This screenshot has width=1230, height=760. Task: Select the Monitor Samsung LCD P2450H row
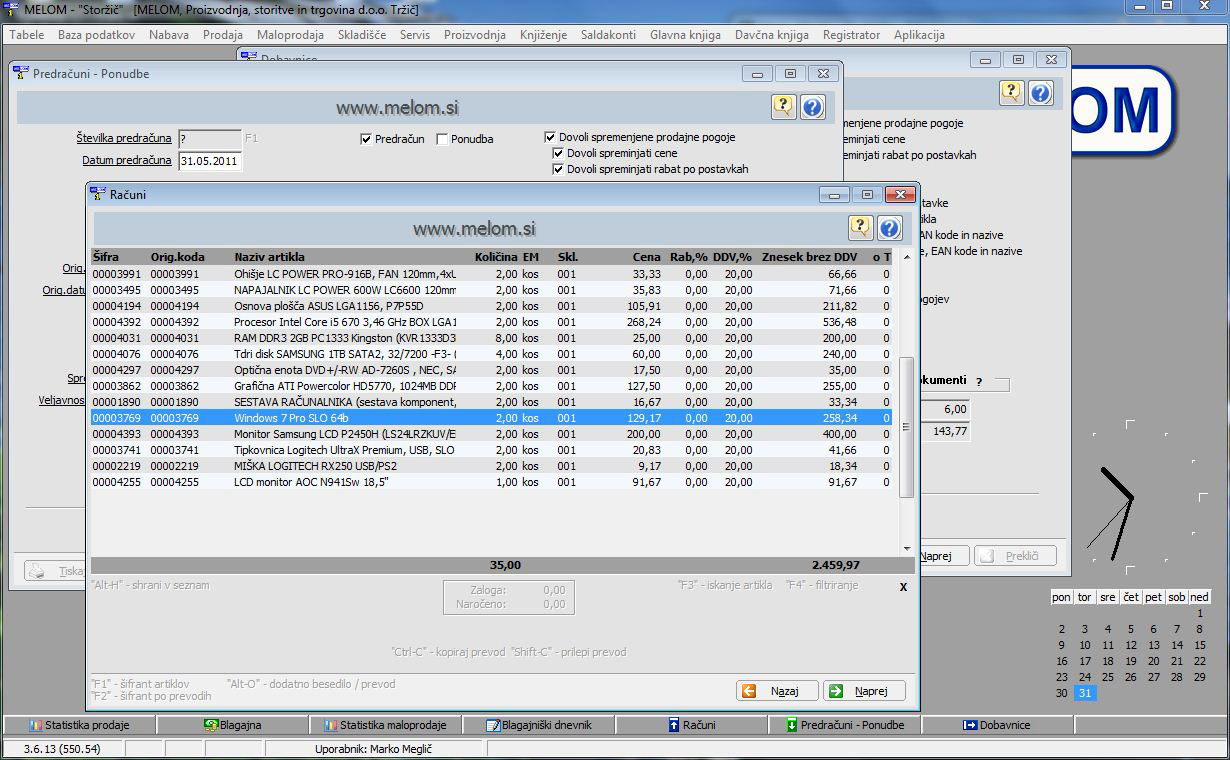pos(344,434)
